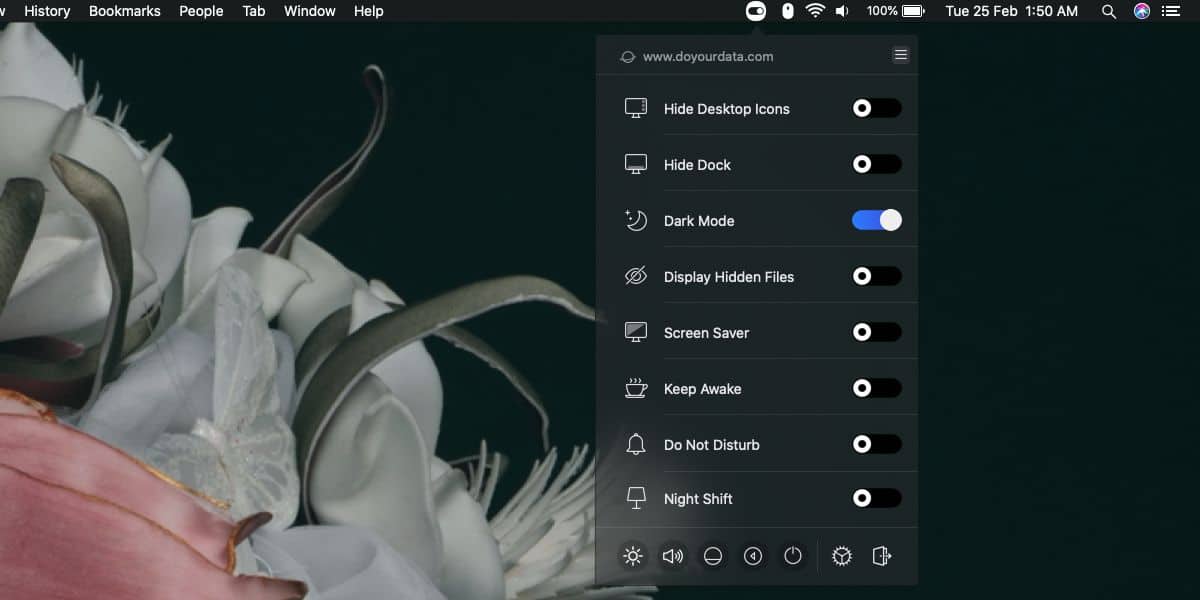1200x600 pixels.
Task: Click the Do Not Disturb bell icon
Action: (x=636, y=444)
